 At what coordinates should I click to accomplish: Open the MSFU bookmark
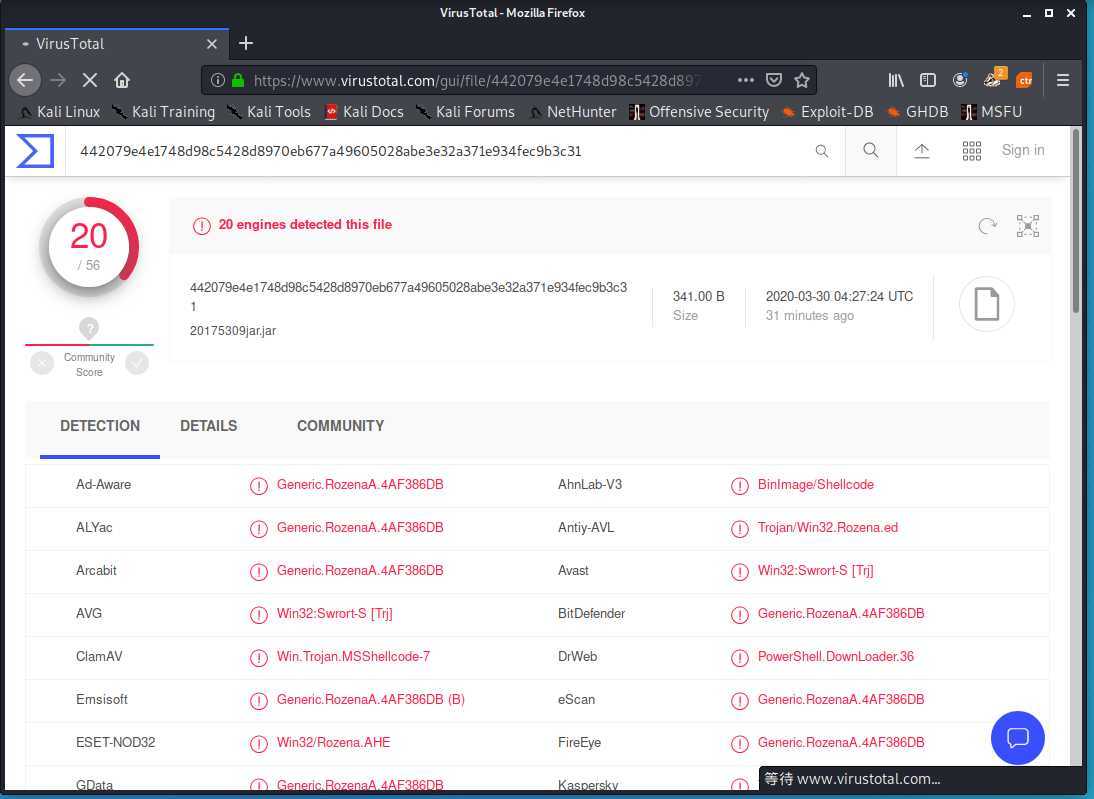[991, 112]
